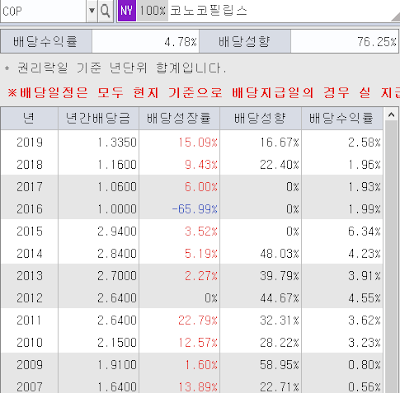Select the 2013 year row
The image size is (400, 393).
192,276
